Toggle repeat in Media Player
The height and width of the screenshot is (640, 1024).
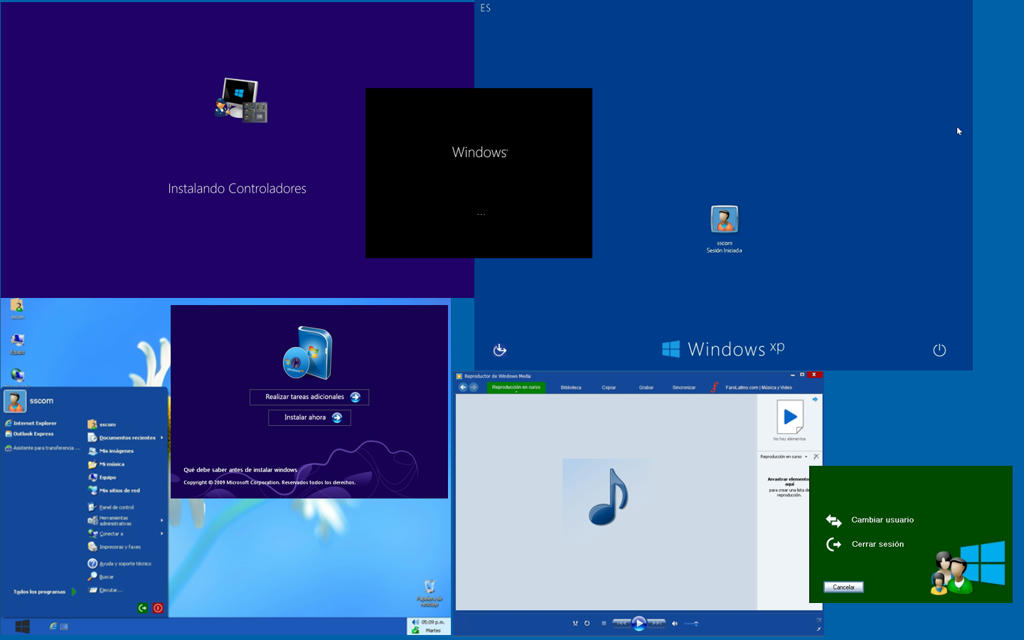tap(586, 624)
